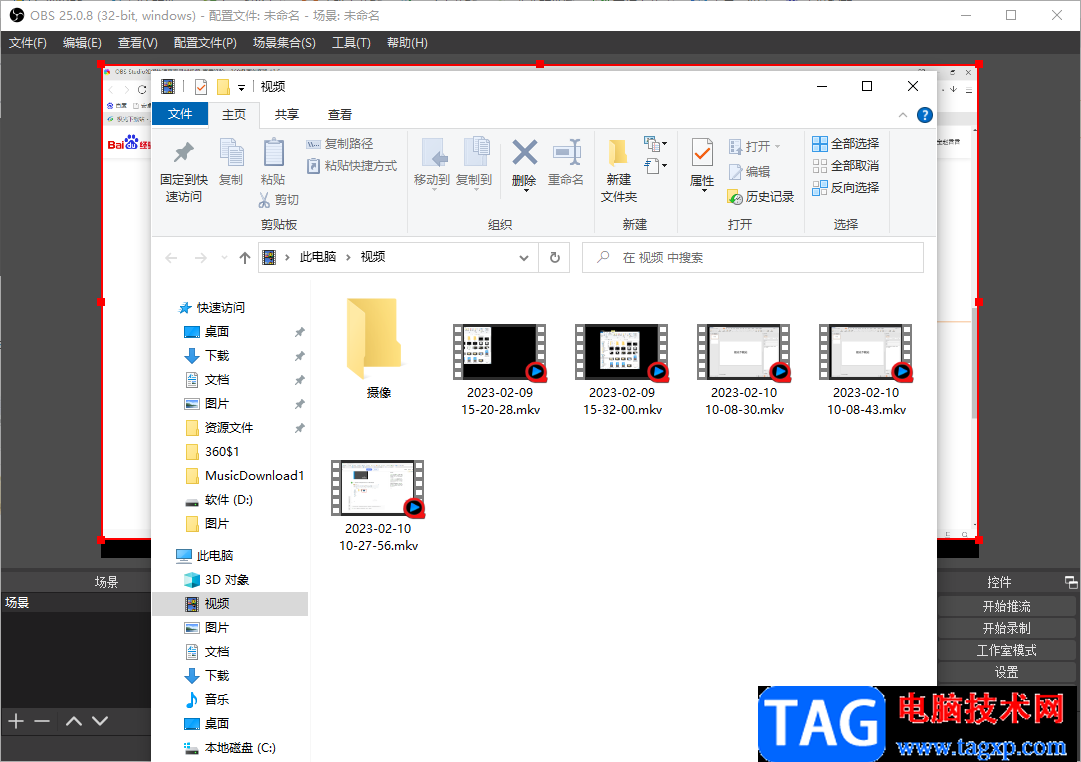Click the OBS add scene plus button
This screenshot has height=762, width=1081.
pos(16,721)
